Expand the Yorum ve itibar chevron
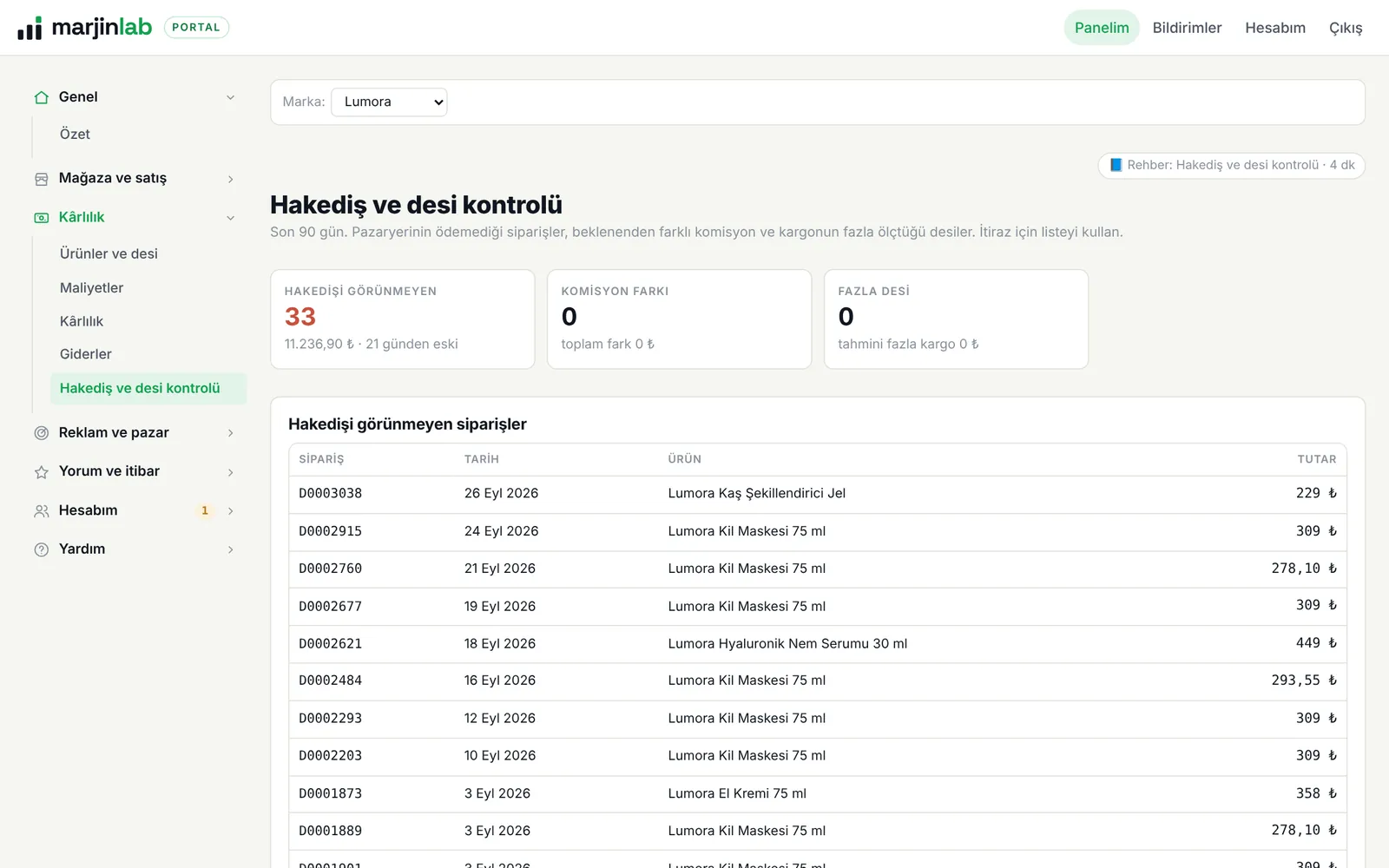This screenshot has height=868, width=1389. point(230,472)
